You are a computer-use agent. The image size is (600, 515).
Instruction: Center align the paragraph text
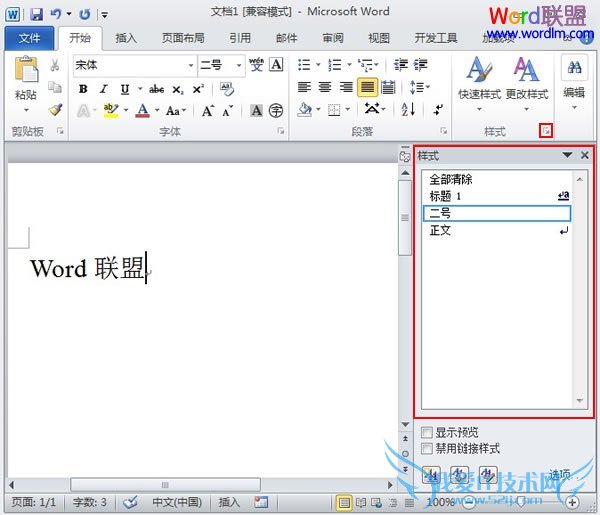pos(325,88)
